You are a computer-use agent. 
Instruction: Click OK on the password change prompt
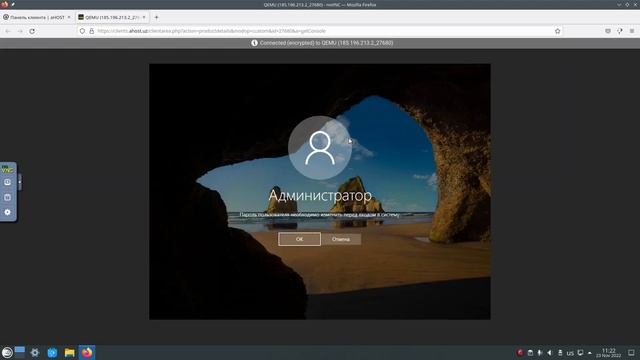(299, 239)
